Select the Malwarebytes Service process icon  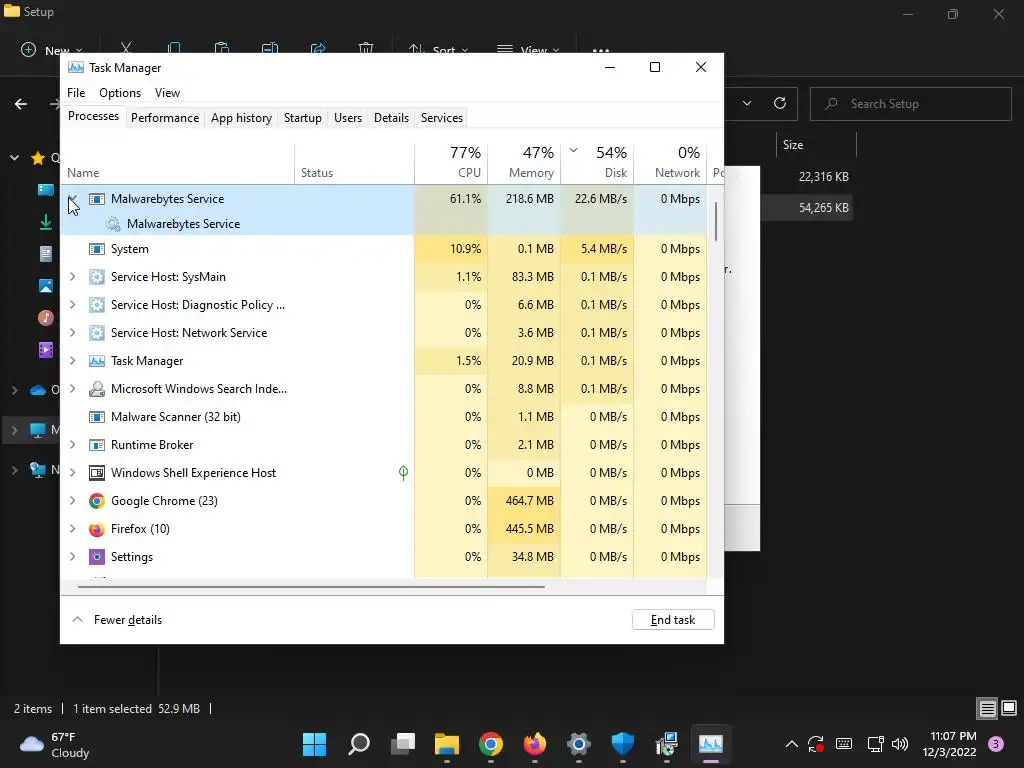pyautogui.click(x=97, y=199)
